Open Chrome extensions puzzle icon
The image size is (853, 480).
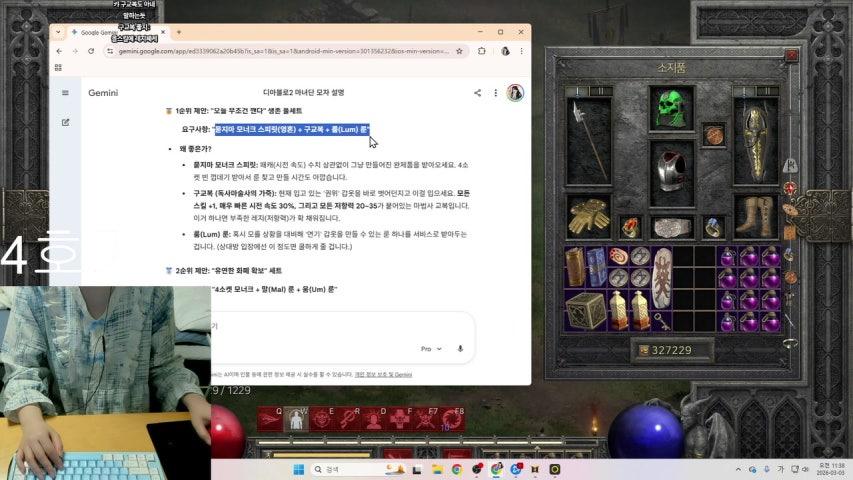coord(481,51)
